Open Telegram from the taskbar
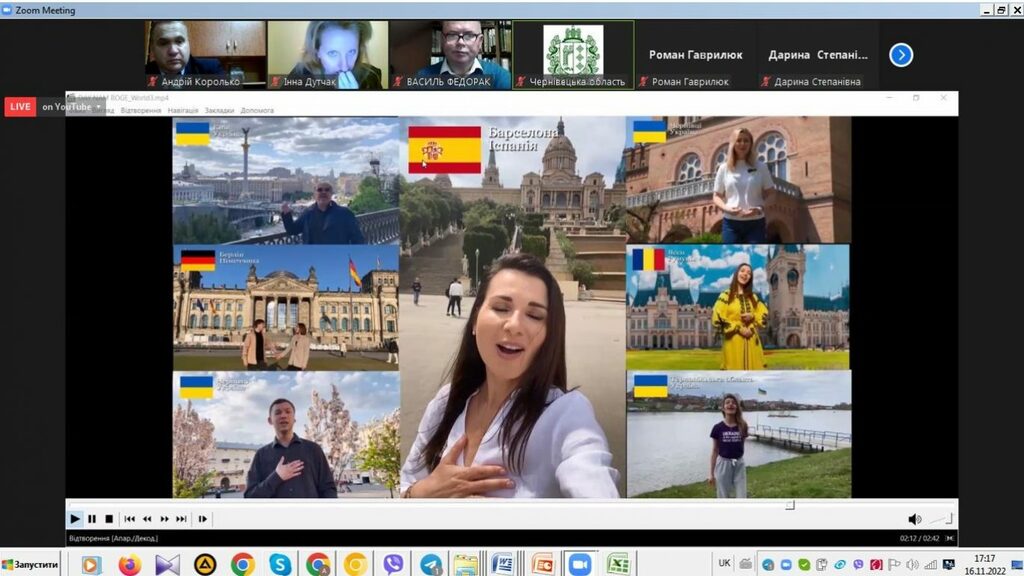 (x=431, y=565)
